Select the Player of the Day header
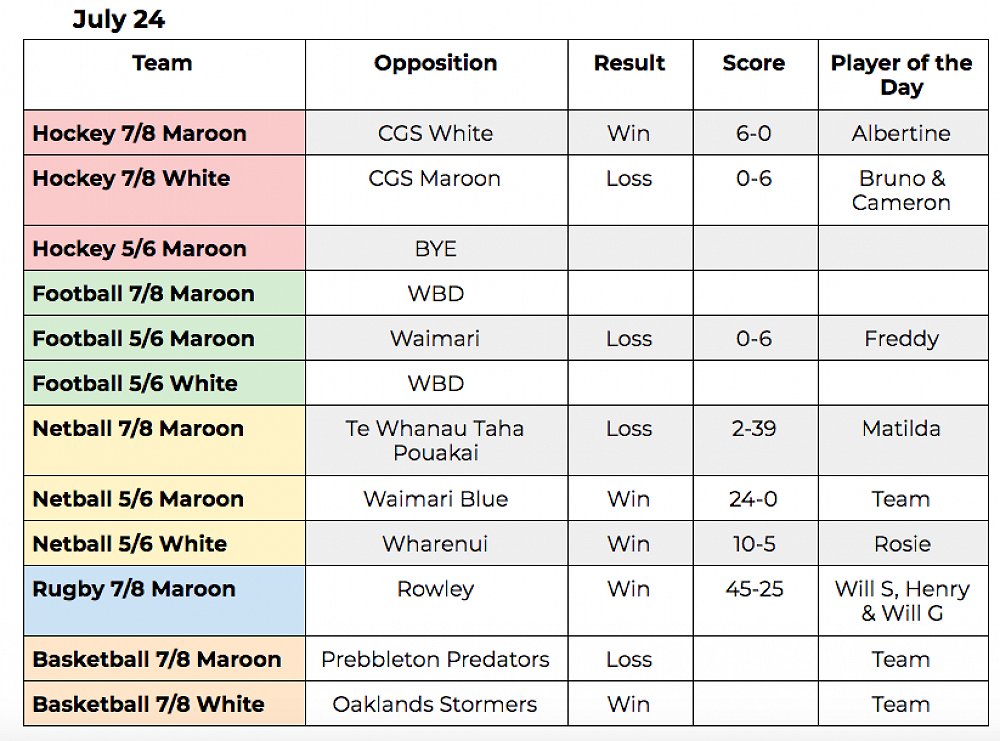The image size is (1000, 741). click(x=901, y=75)
